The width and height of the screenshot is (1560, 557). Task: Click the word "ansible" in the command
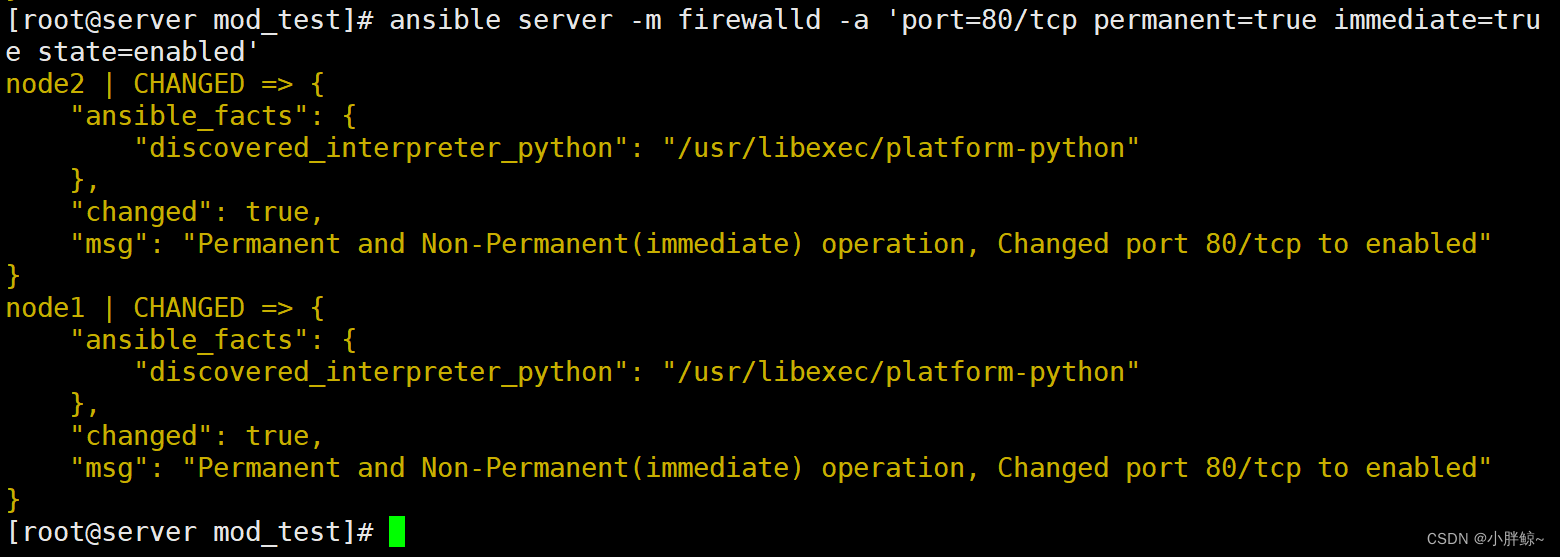(445, 20)
